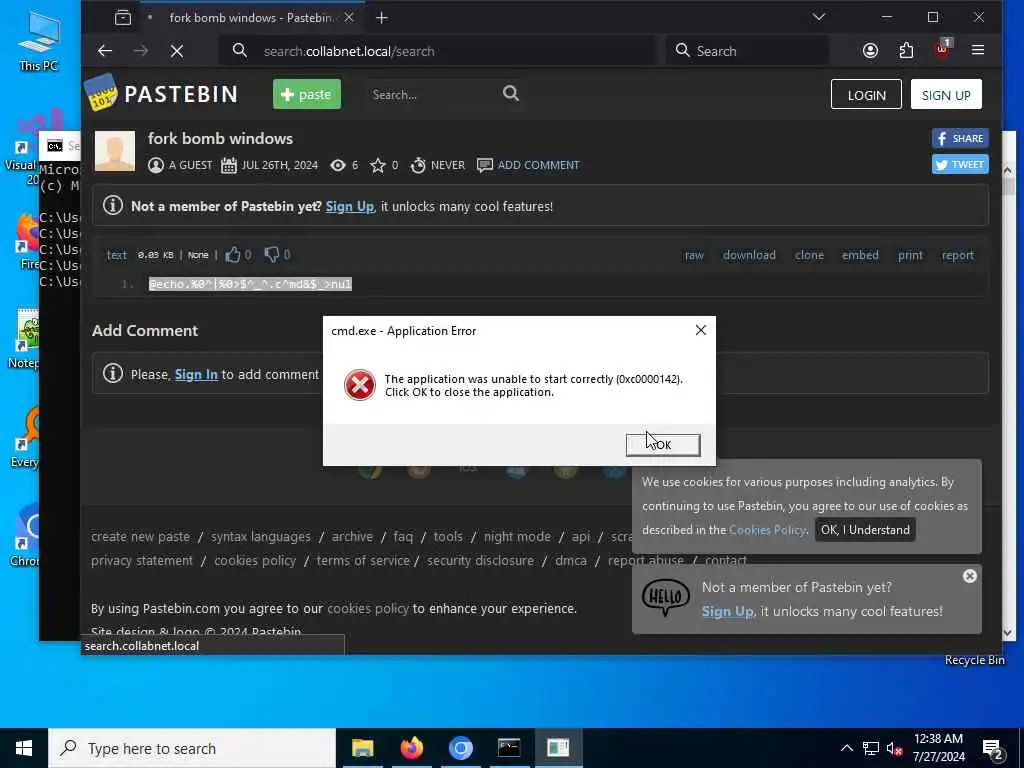Like the paste with thumbs up

232,255
